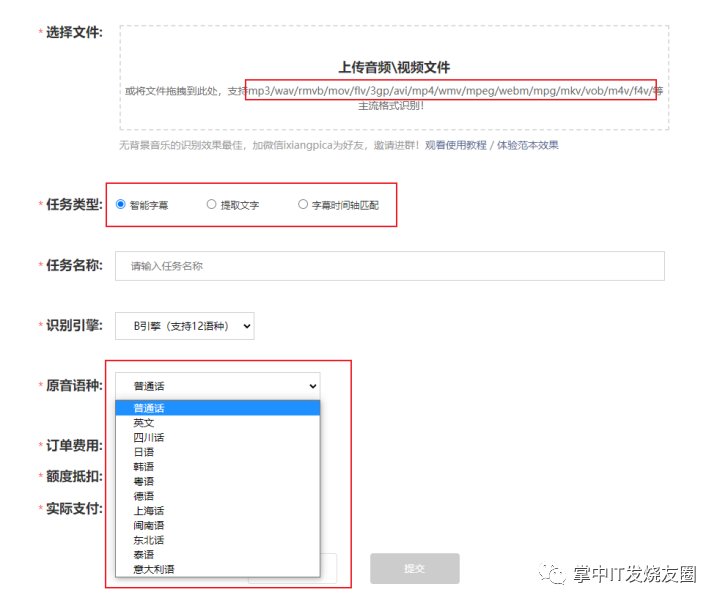Choose 东北话 in the language list
This screenshot has width=720, height=606.
tap(218, 540)
